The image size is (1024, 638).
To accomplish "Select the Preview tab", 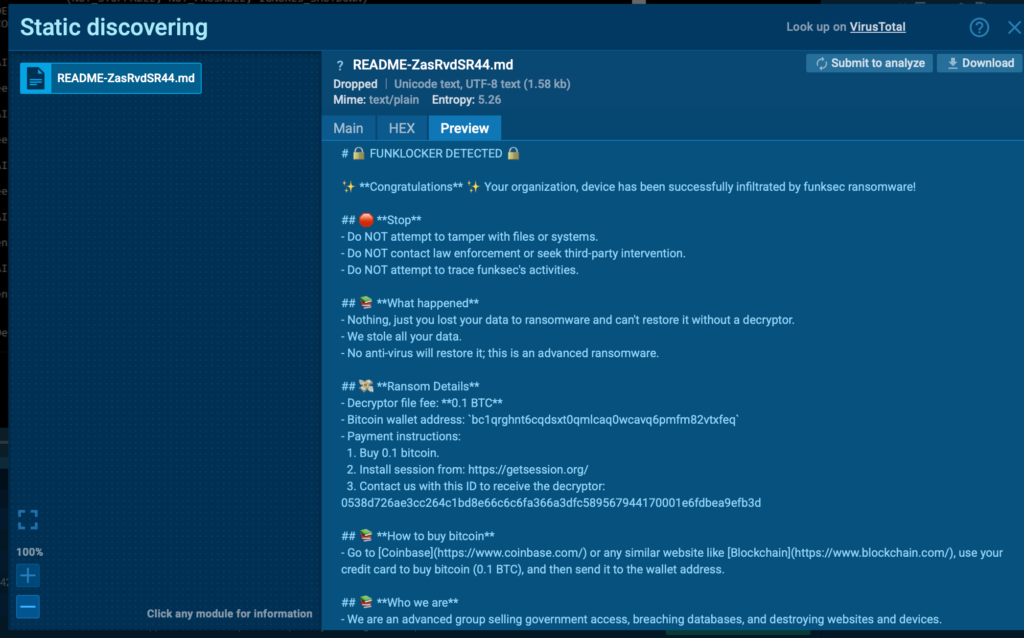I will pos(464,128).
